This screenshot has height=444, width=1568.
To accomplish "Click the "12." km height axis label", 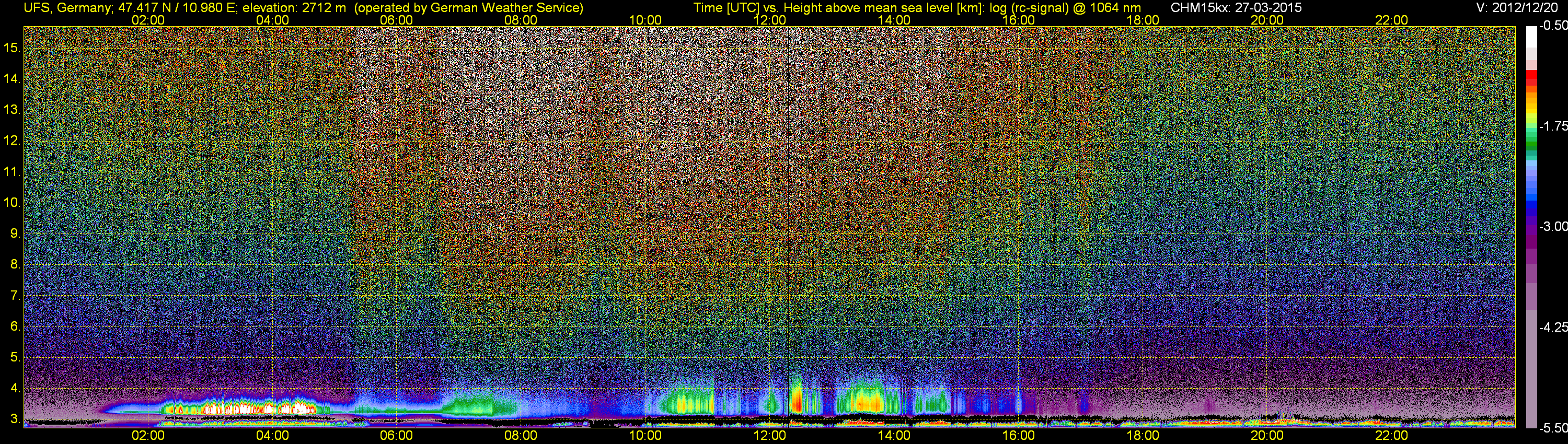I will point(12,141).
